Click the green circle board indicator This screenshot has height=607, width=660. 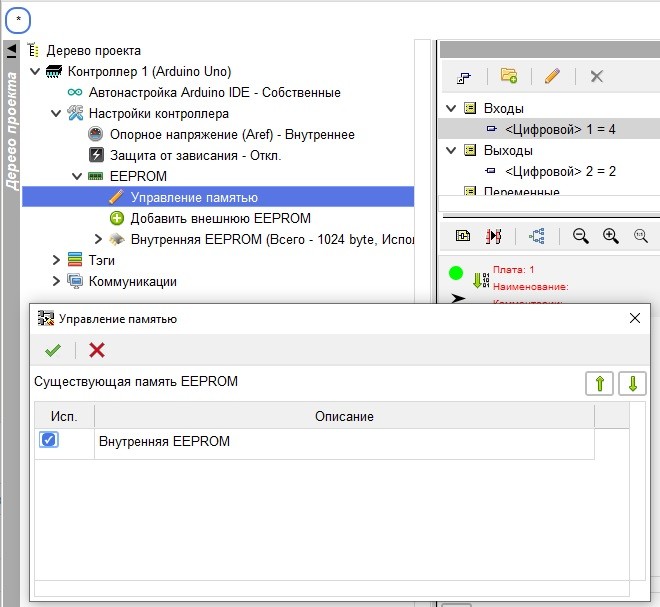(x=456, y=273)
